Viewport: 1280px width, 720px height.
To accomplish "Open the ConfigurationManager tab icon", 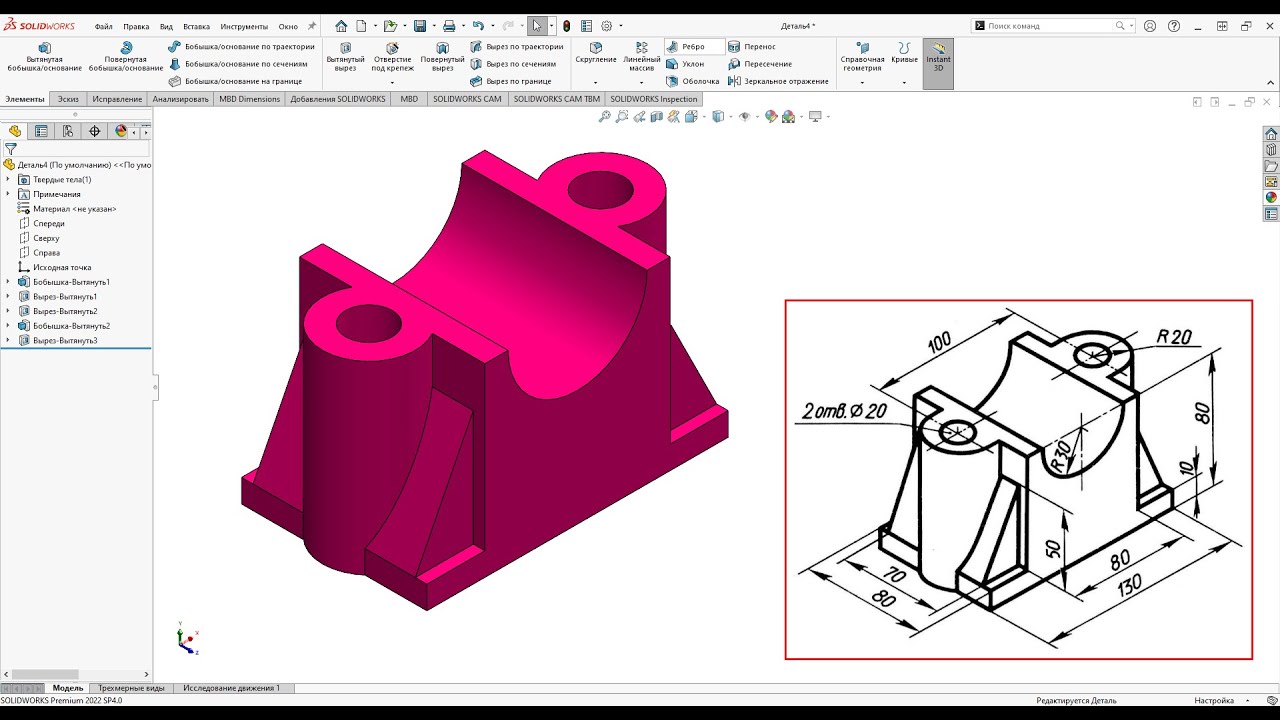I will (68, 131).
